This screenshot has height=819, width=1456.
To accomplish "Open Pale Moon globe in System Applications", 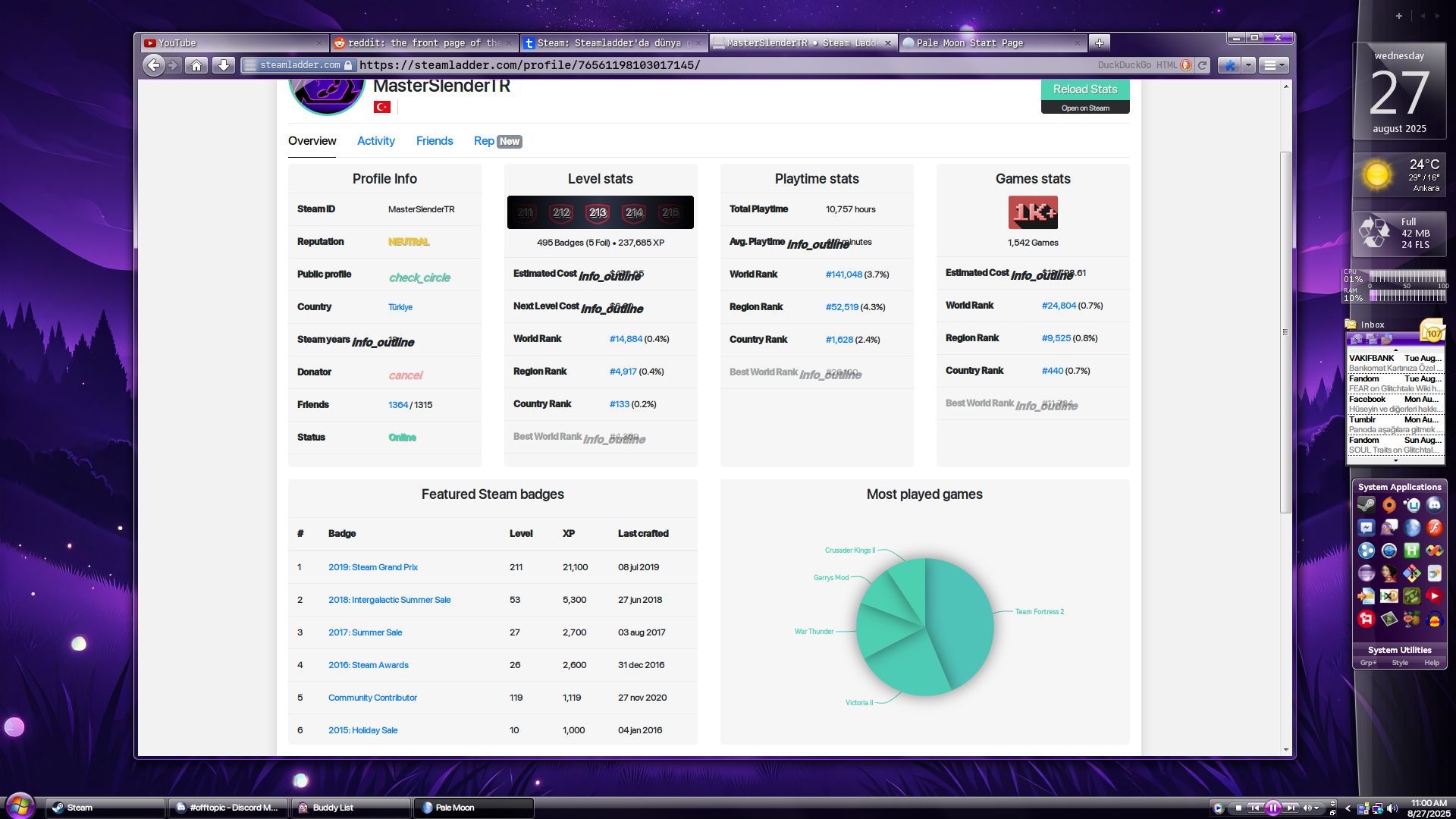I will tap(1411, 528).
